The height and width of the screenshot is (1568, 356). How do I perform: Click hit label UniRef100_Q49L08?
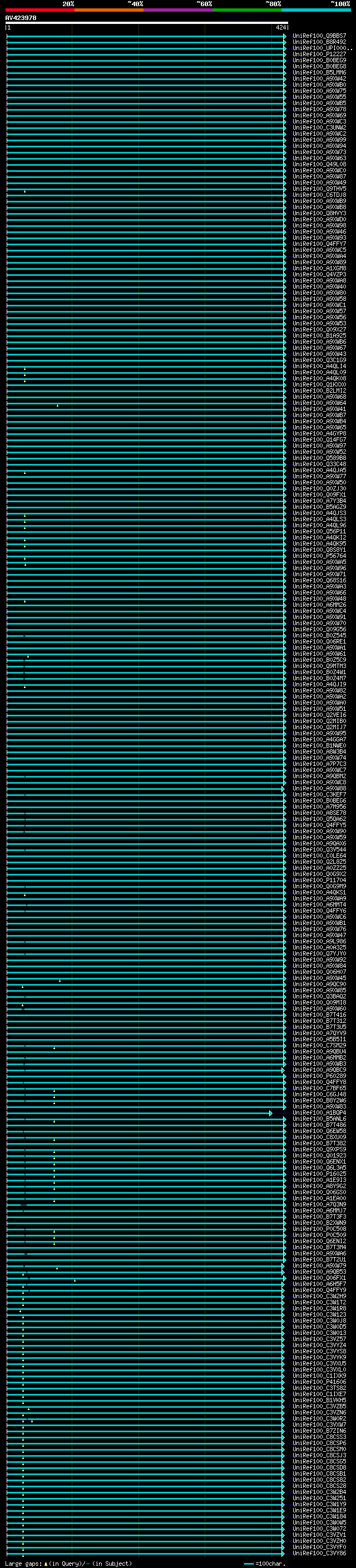(319, 164)
